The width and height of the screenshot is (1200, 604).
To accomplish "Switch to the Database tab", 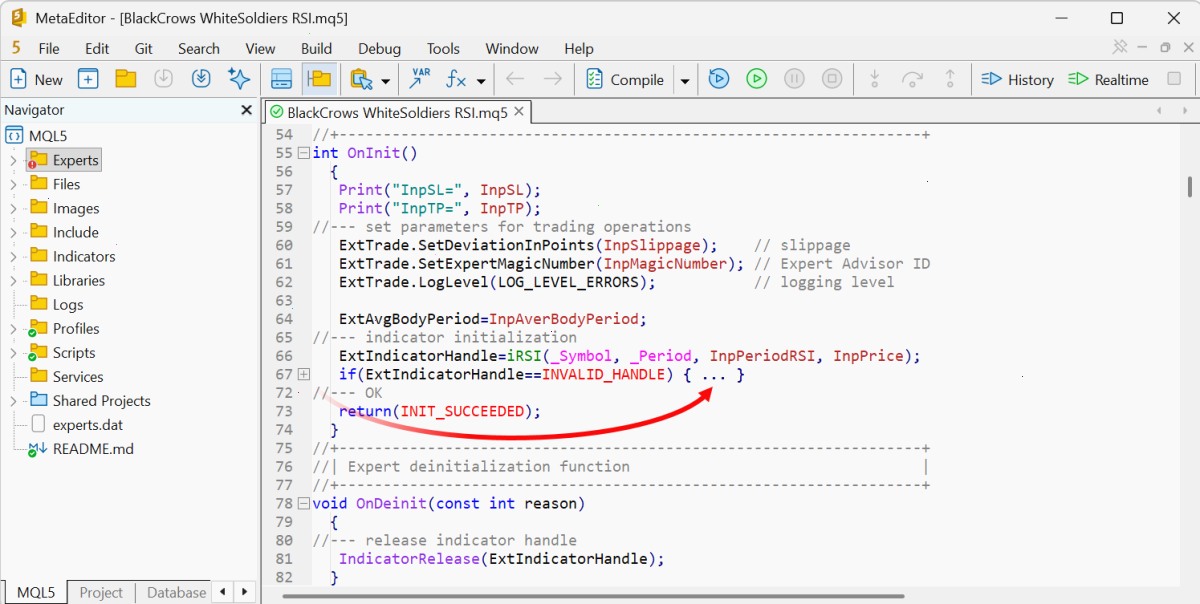I will click(x=176, y=592).
